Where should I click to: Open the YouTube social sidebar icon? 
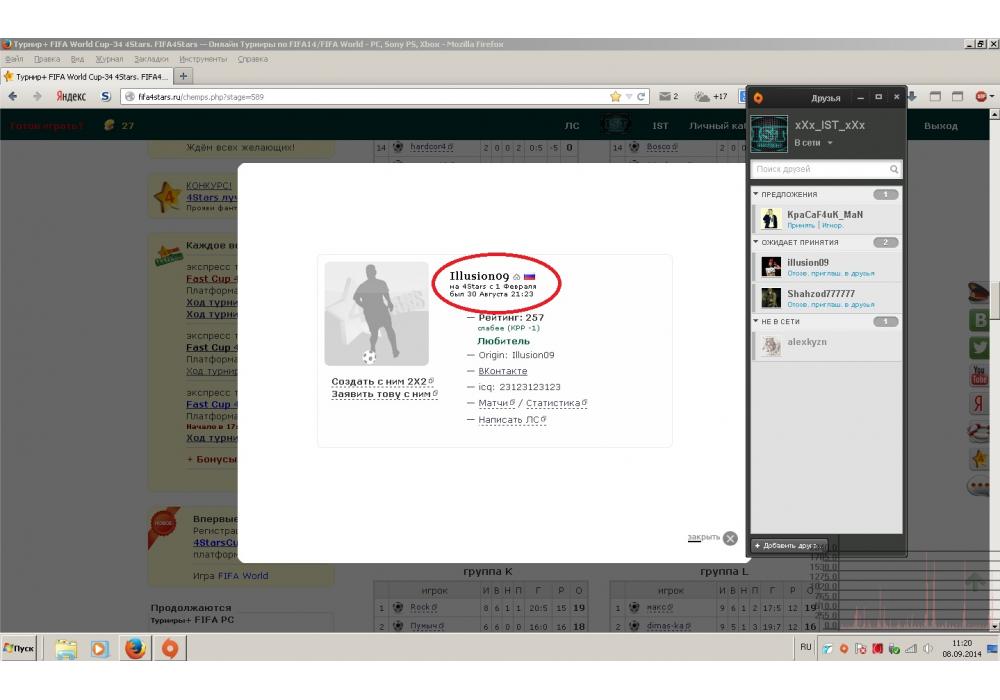979,375
